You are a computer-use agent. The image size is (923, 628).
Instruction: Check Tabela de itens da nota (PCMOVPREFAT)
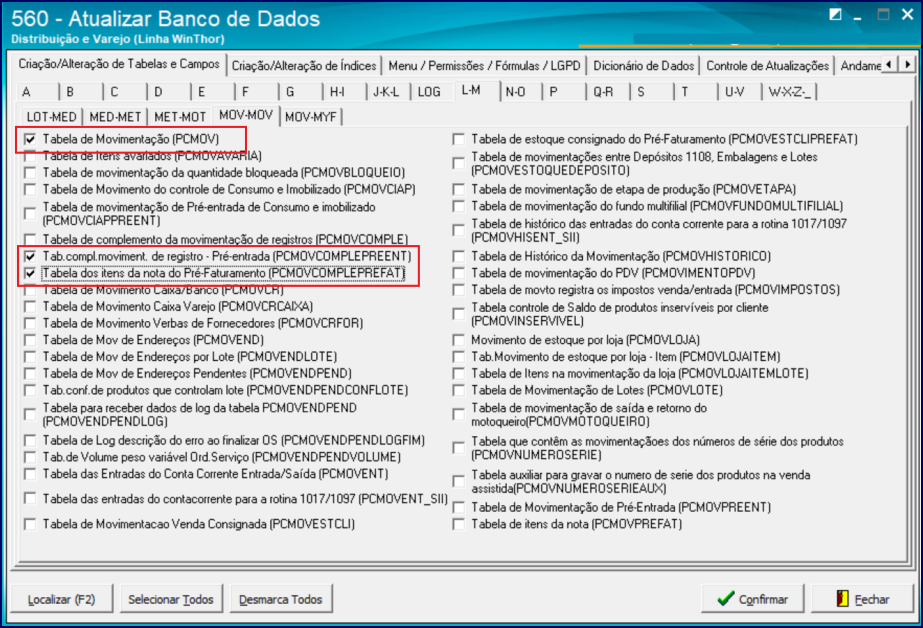[x=459, y=524]
